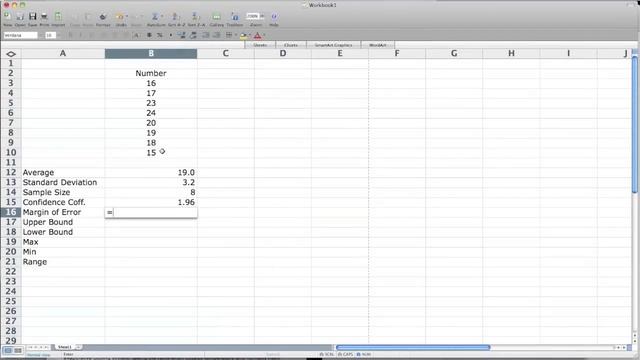Click the cell with value 15

pyautogui.click(x=151, y=153)
